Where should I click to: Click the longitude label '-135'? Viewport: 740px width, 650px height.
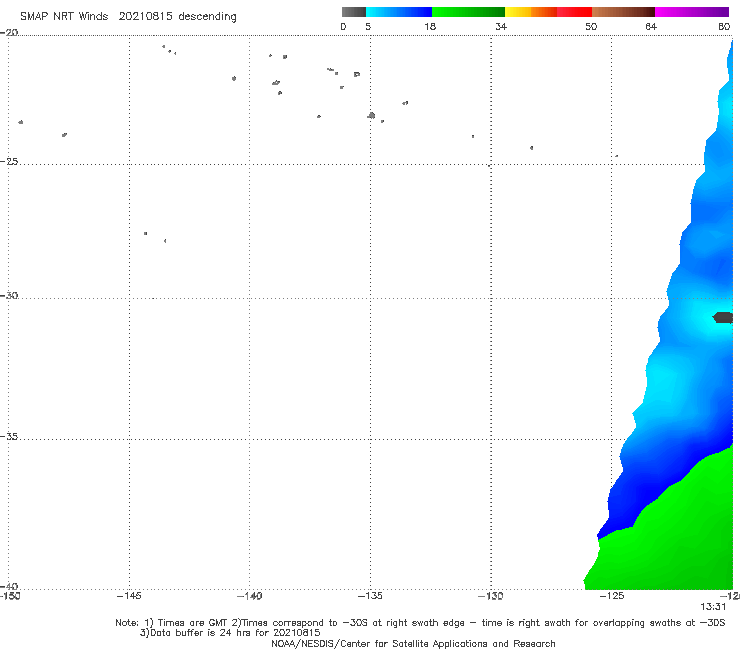(x=370, y=596)
